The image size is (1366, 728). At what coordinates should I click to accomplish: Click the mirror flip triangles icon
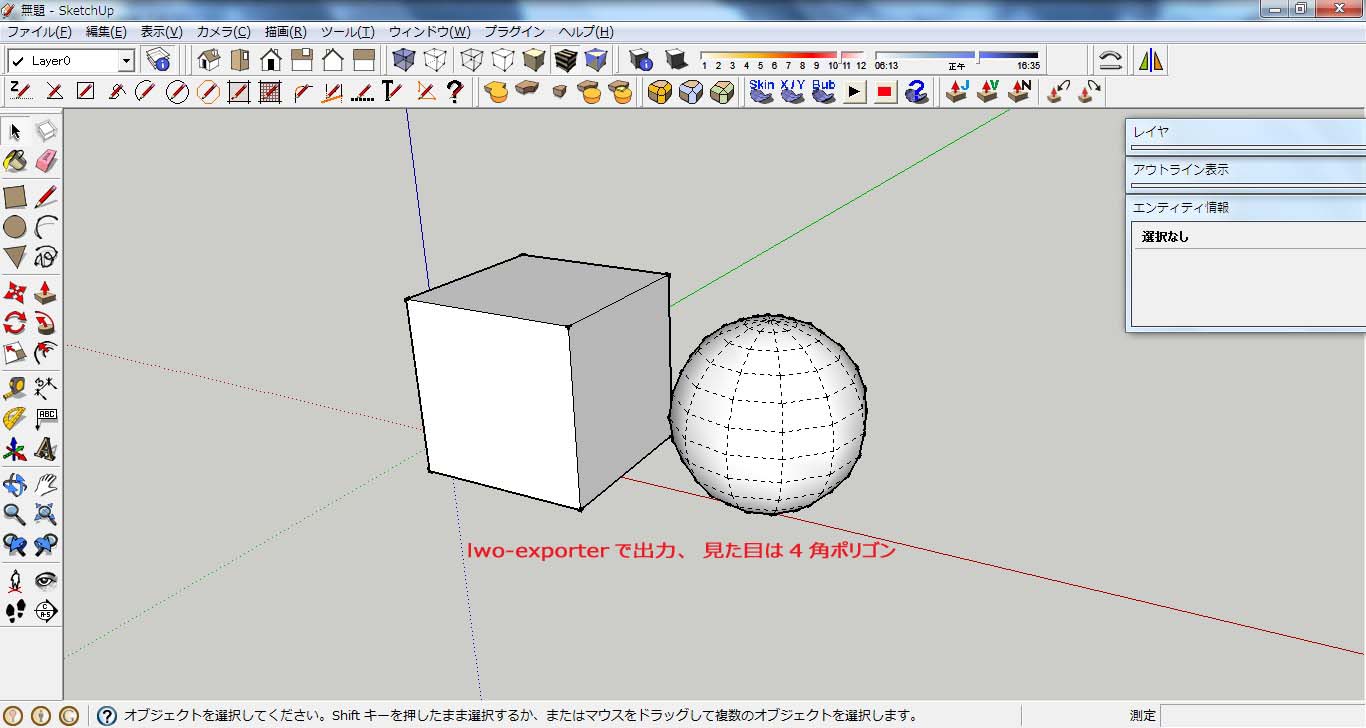click(1151, 60)
